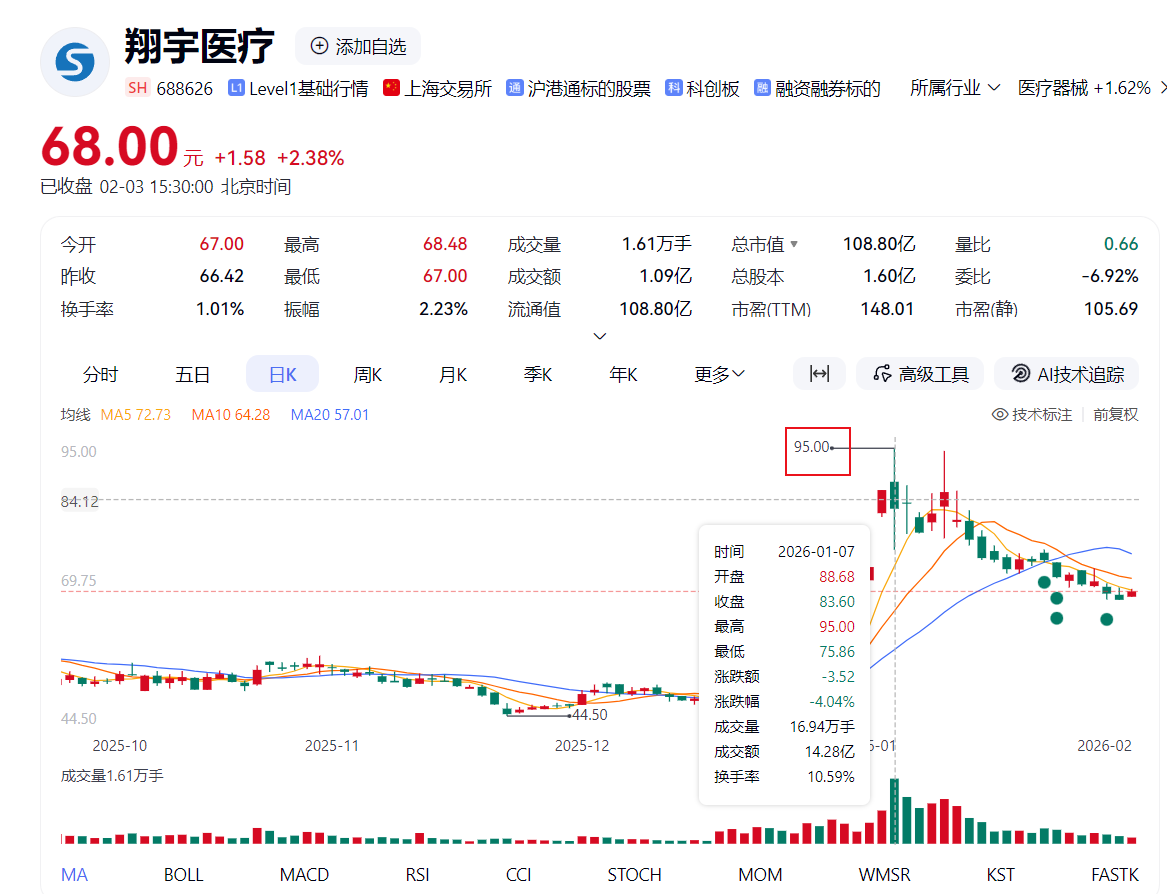Open the AI技术追踪 button
Image resolution: width=1167 pixels, height=894 pixels.
(x=1067, y=374)
